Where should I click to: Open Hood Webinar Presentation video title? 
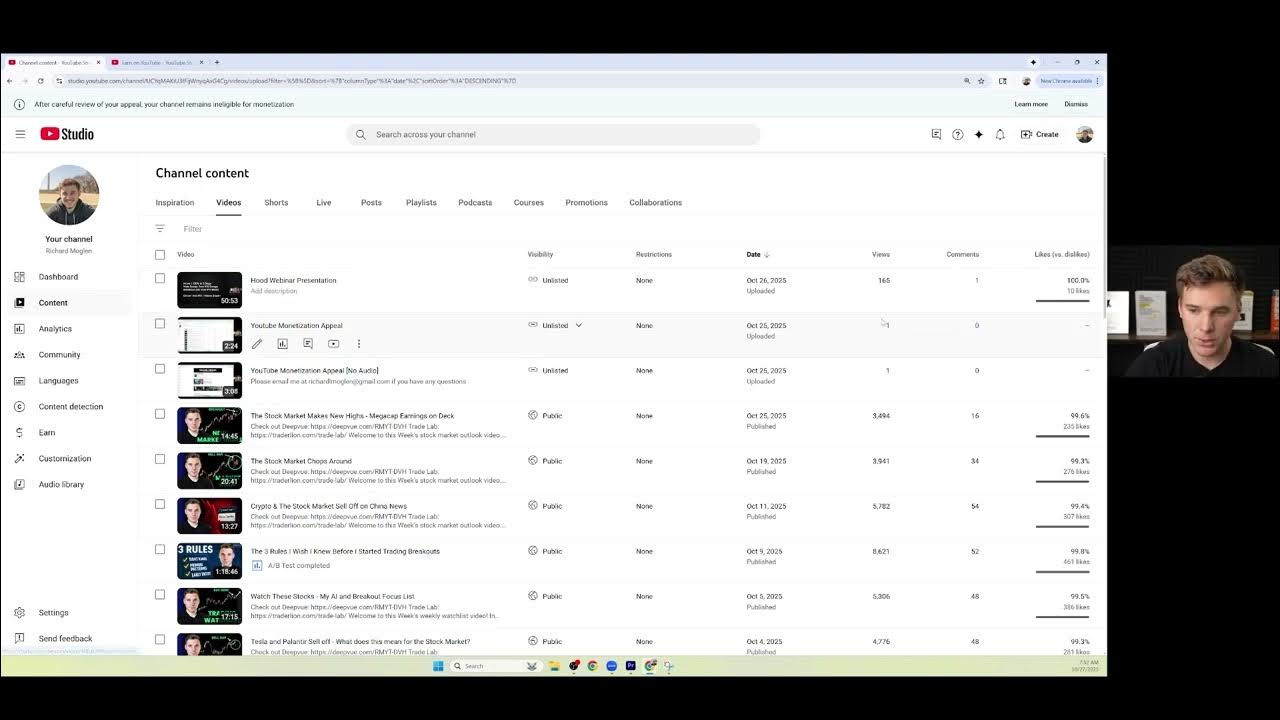tap(293, 281)
